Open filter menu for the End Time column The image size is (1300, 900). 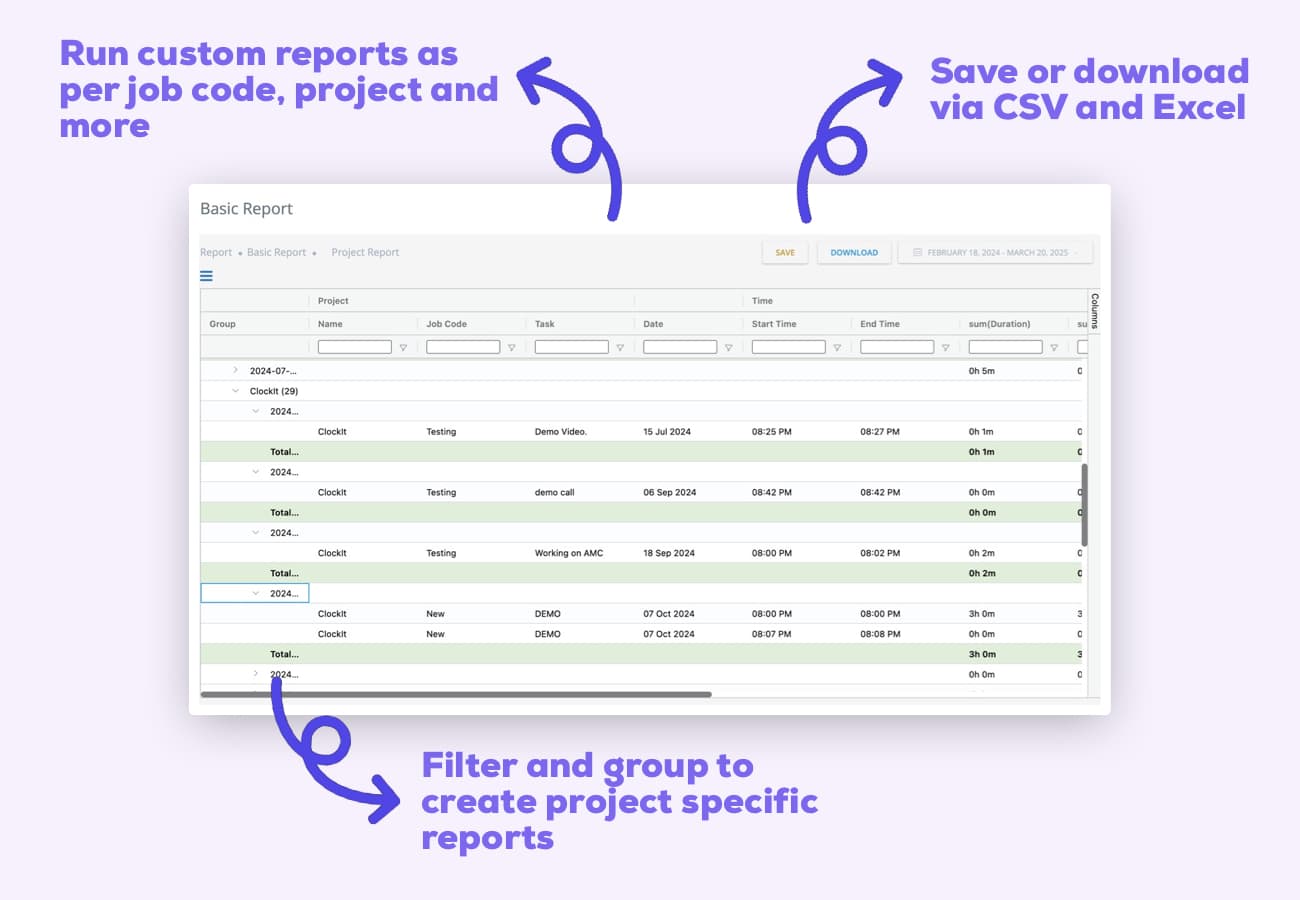point(945,348)
